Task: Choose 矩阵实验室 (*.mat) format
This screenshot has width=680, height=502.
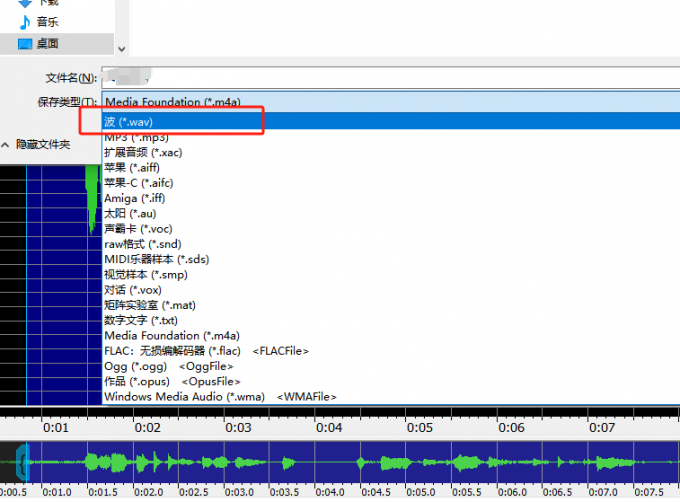Action: click(391, 305)
